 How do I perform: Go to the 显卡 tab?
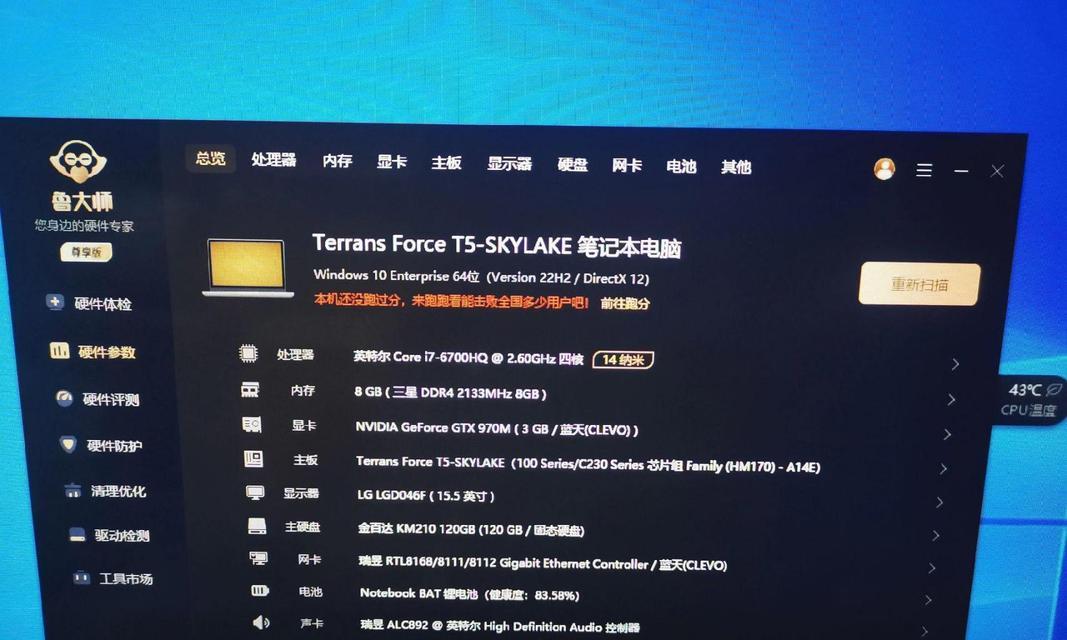click(391, 162)
